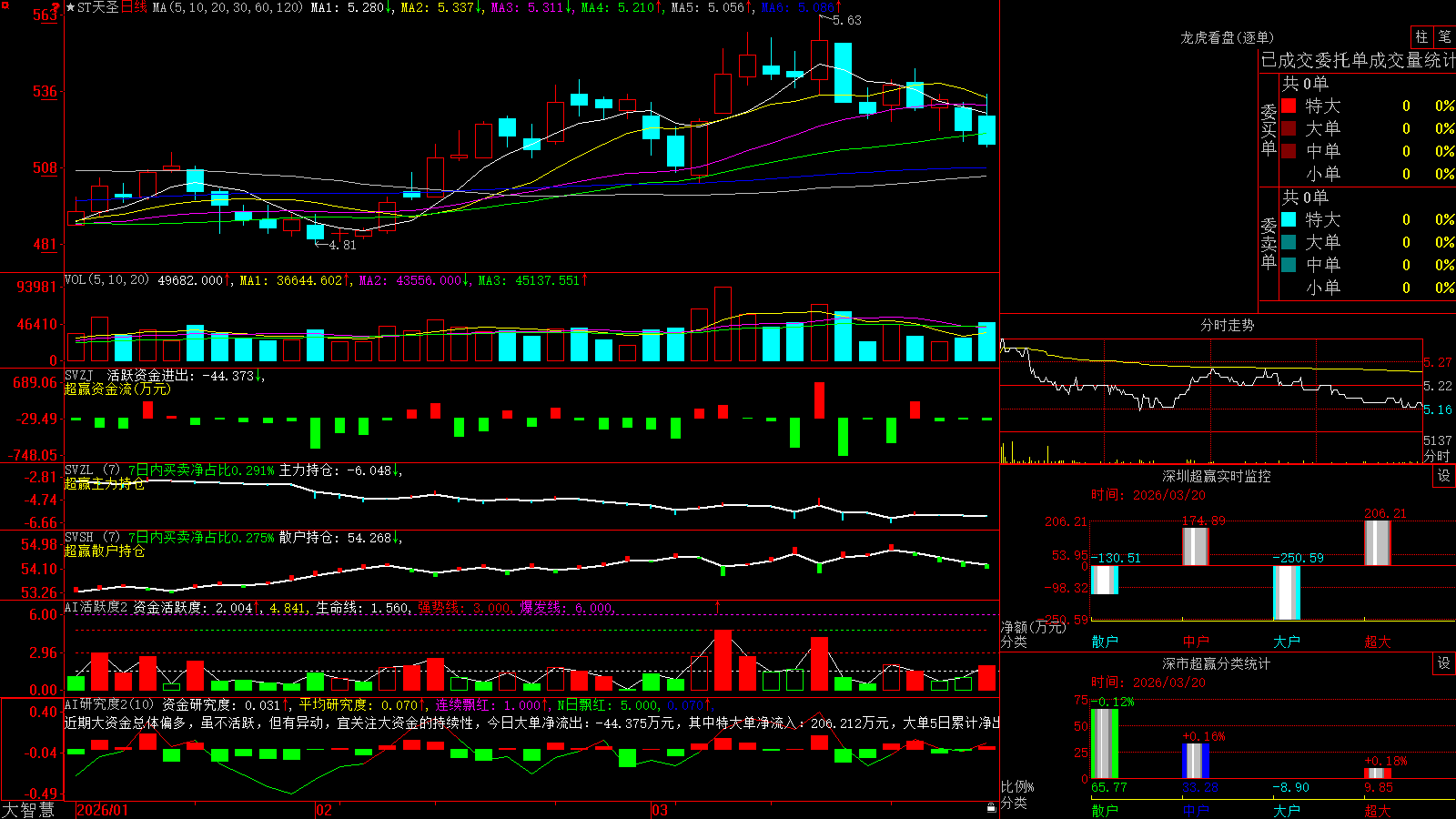Click the dark red 大单 buy-order swatch
The image size is (1456, 819).
tap(1289, 128)
